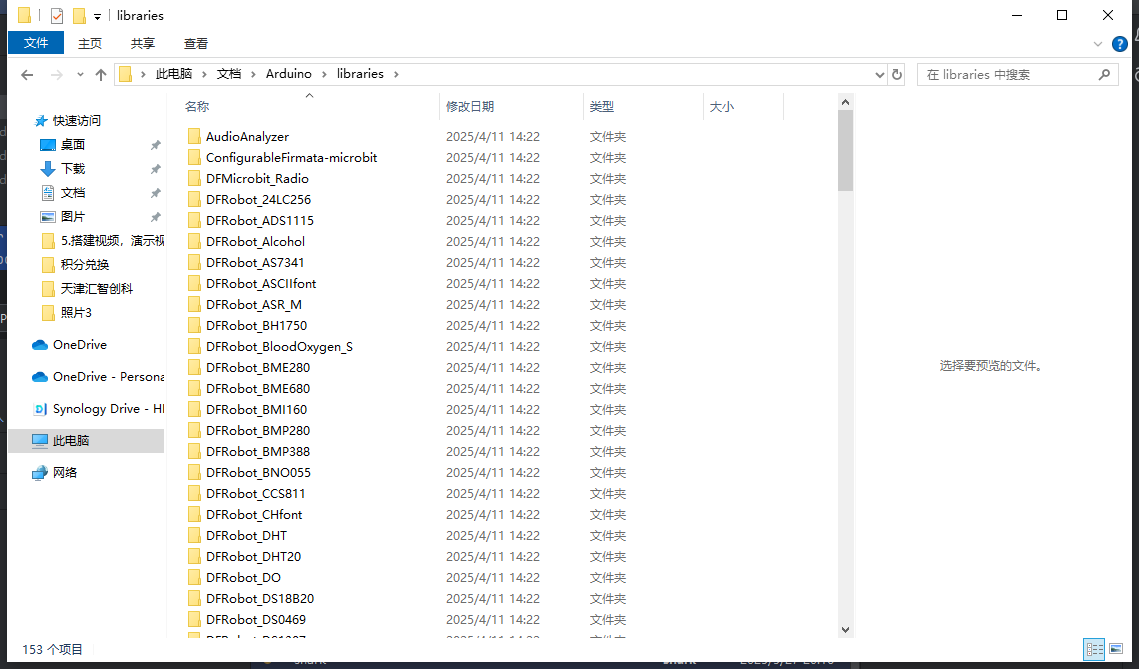
Task: Sort by the 修改日期 column header
Action: click(470, 106)
